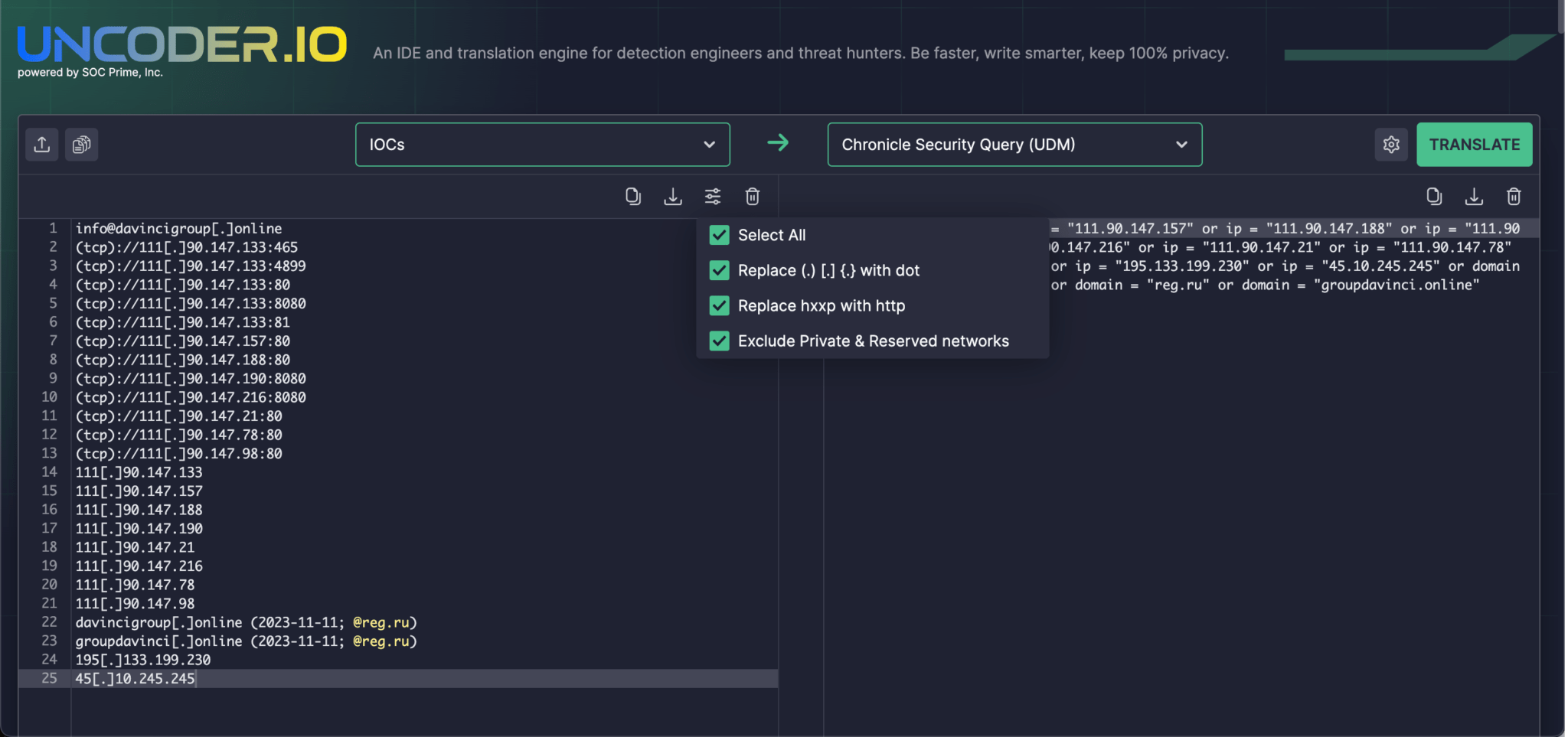
Task: Toggle Exclude Private & Reserved networks
Action: [x=718, y=341]
